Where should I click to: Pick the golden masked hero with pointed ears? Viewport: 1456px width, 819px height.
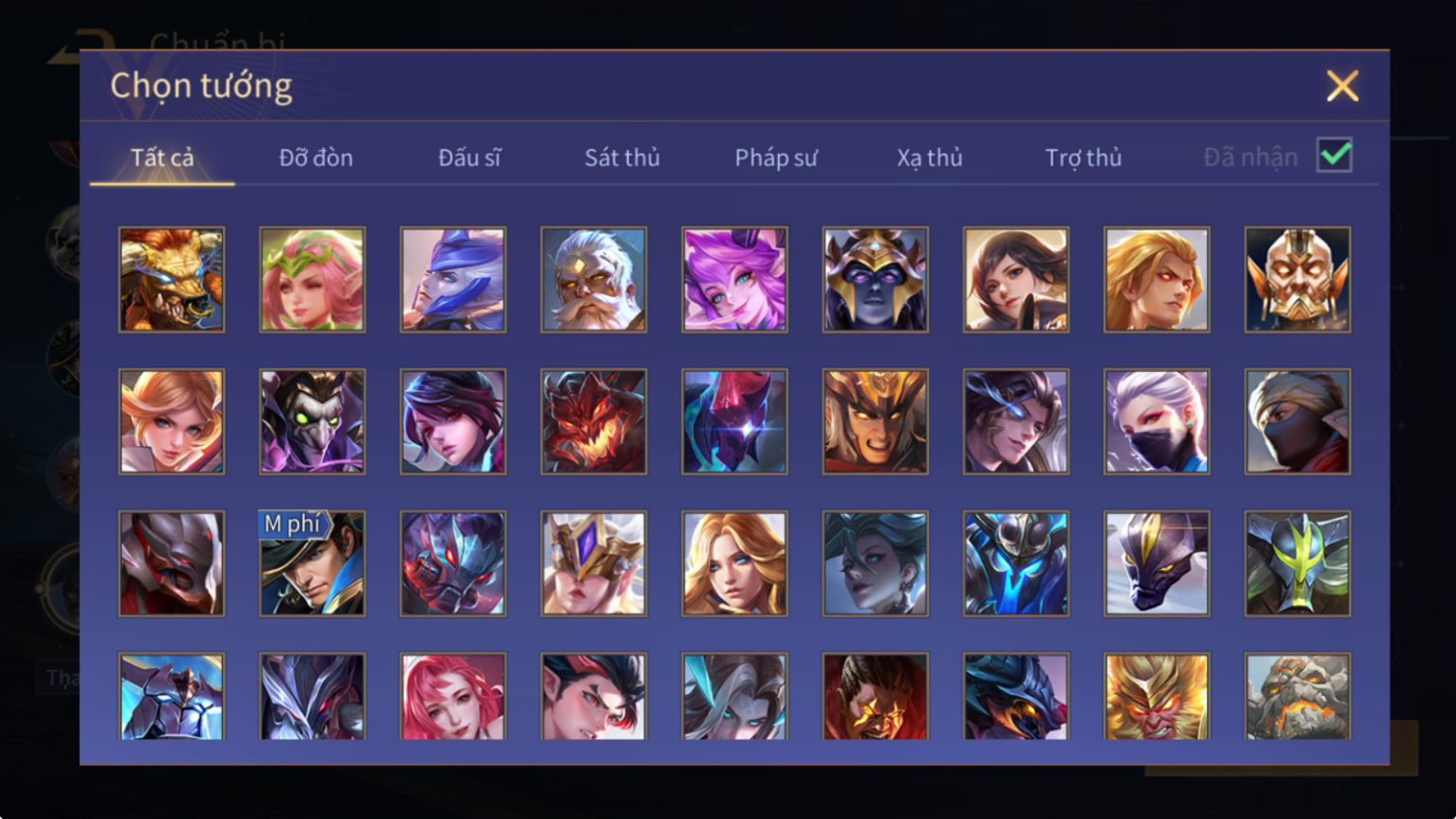(x=1297, y=280)
